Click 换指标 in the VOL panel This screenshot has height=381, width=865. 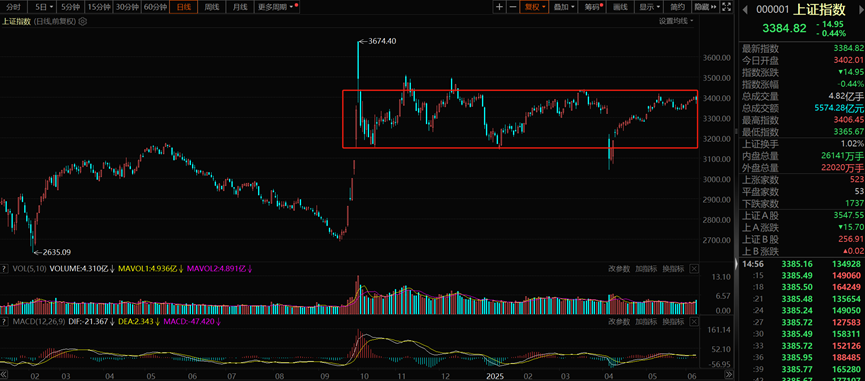(x=673, y=269)
